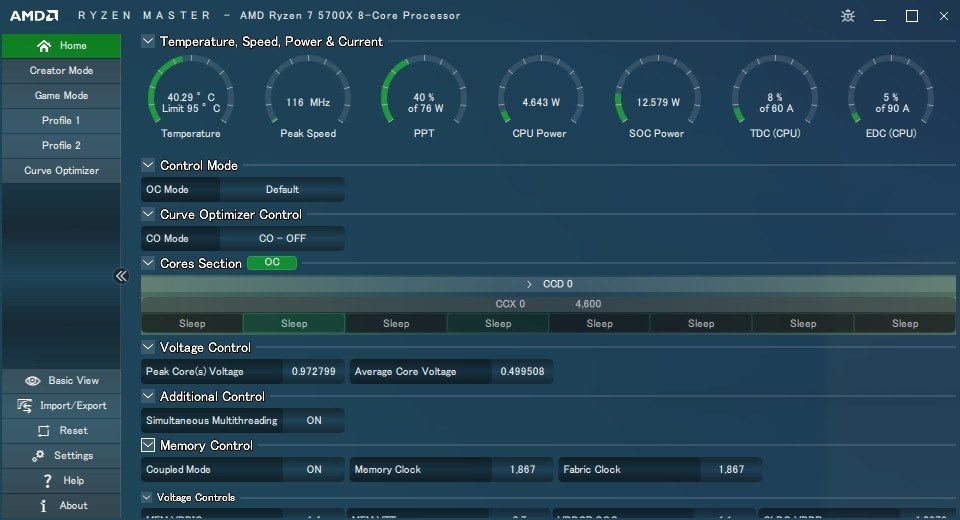
Task: Click the Help label
Action: (73, 481)
